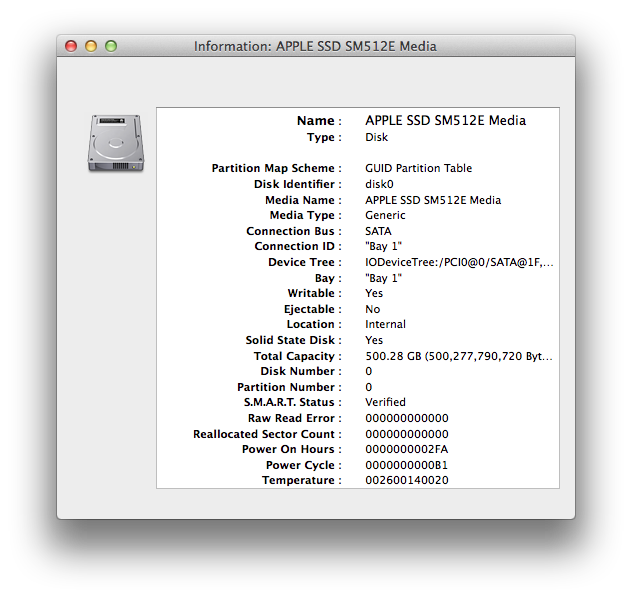Select the Type value 'Disk'

click(x=376, y=137)
